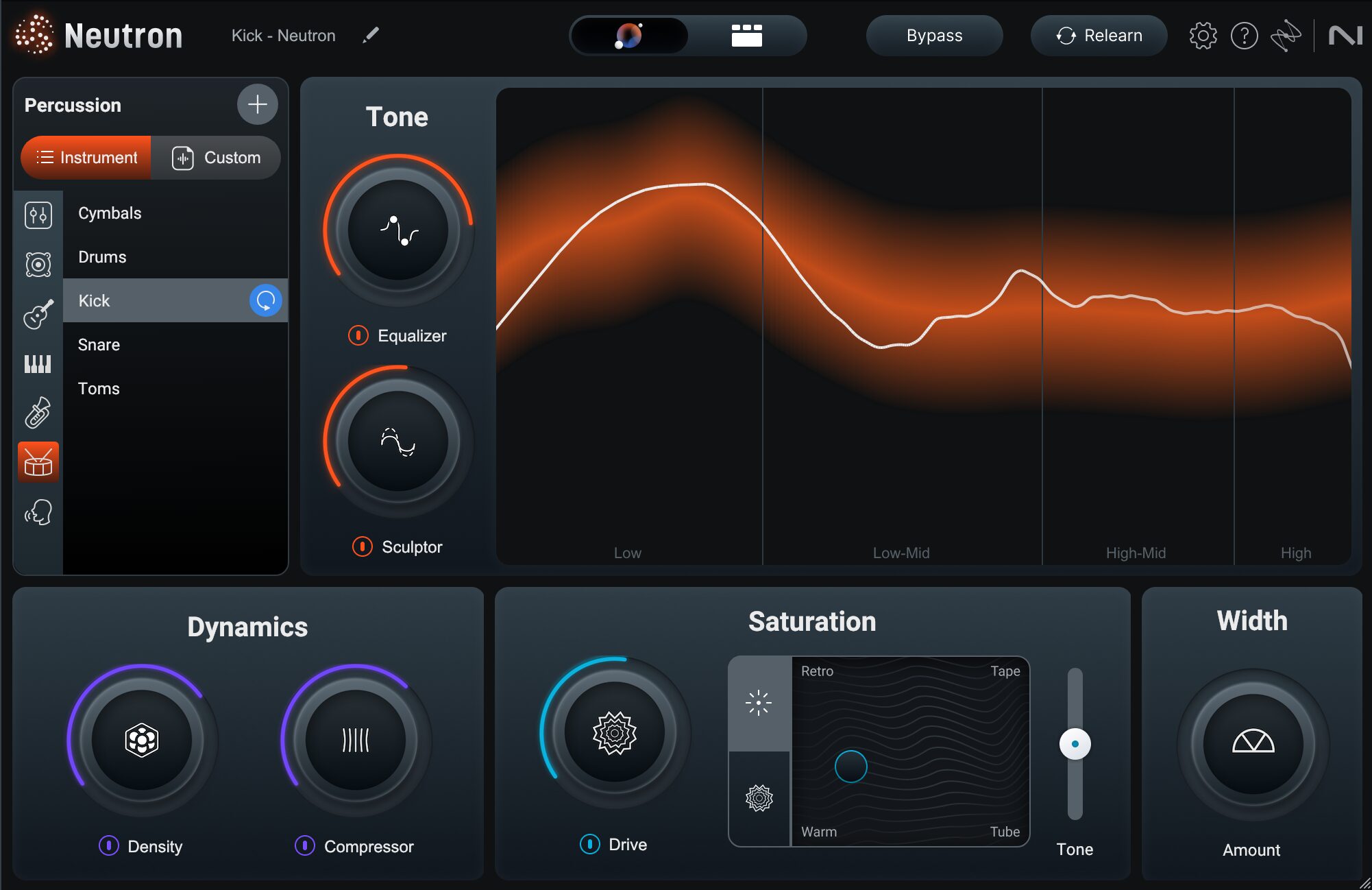Toggle the Sculptor power button
The height and width of the screenshot is (890, 1372).
pyautogui.click(x=362, y=546)
